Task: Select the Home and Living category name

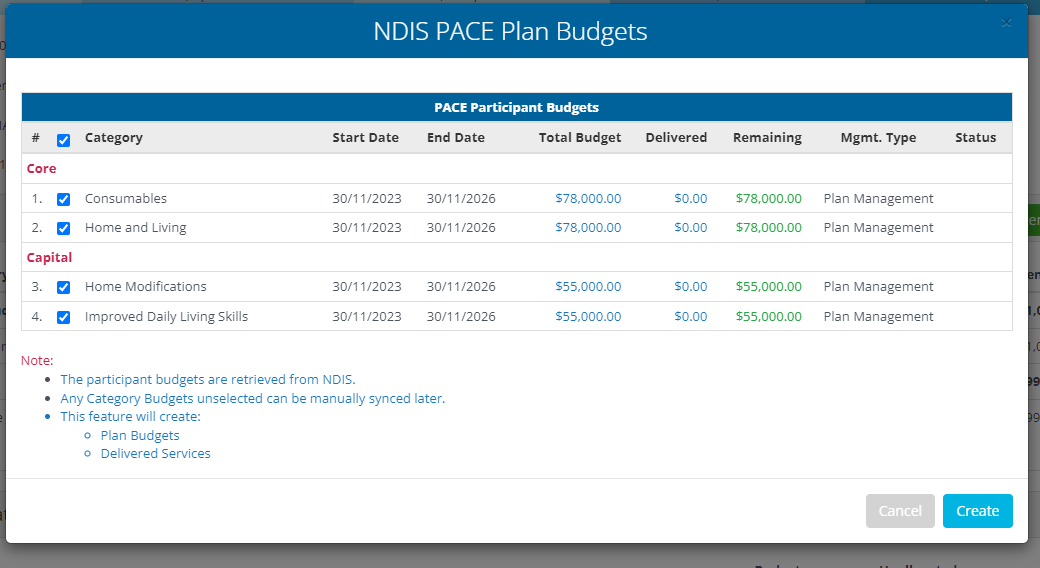Action: click(135, 228)
